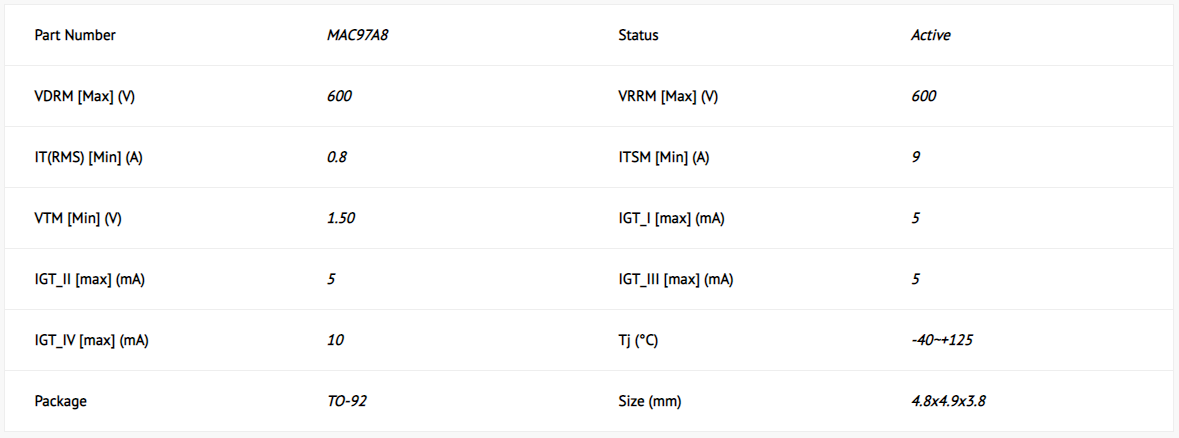Click the IGT_I [max] (mA) label
Viewport: 1179px width, 438px height.
coord(671,219)
